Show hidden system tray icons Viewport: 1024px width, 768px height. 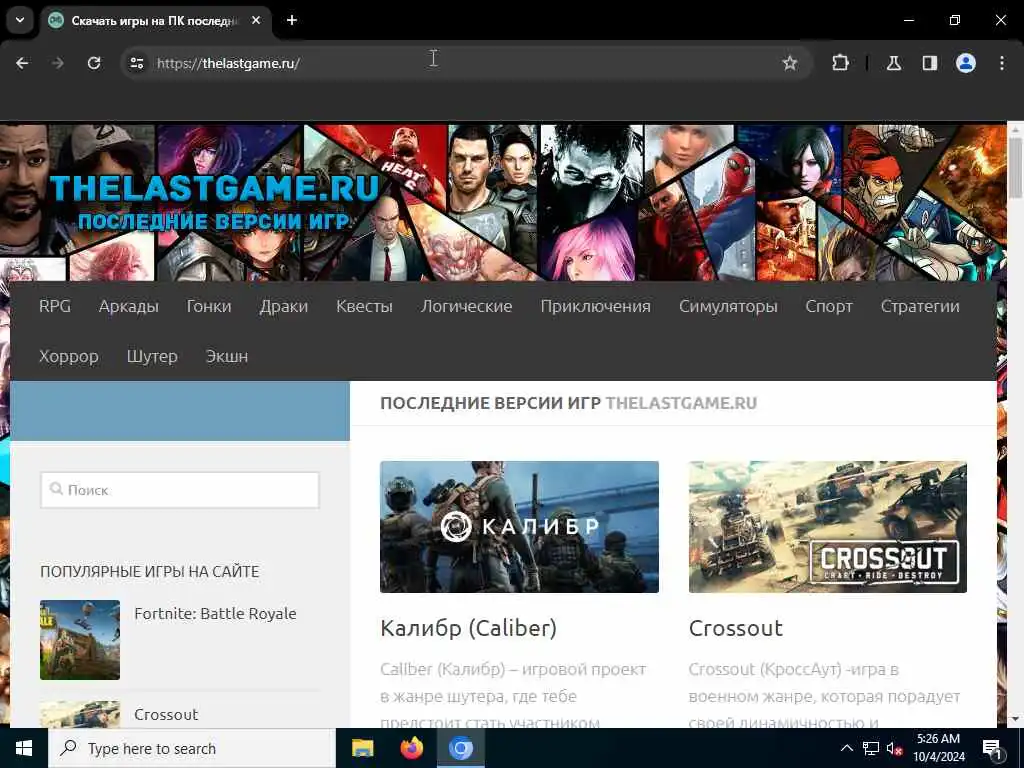[x=846, y=748]
